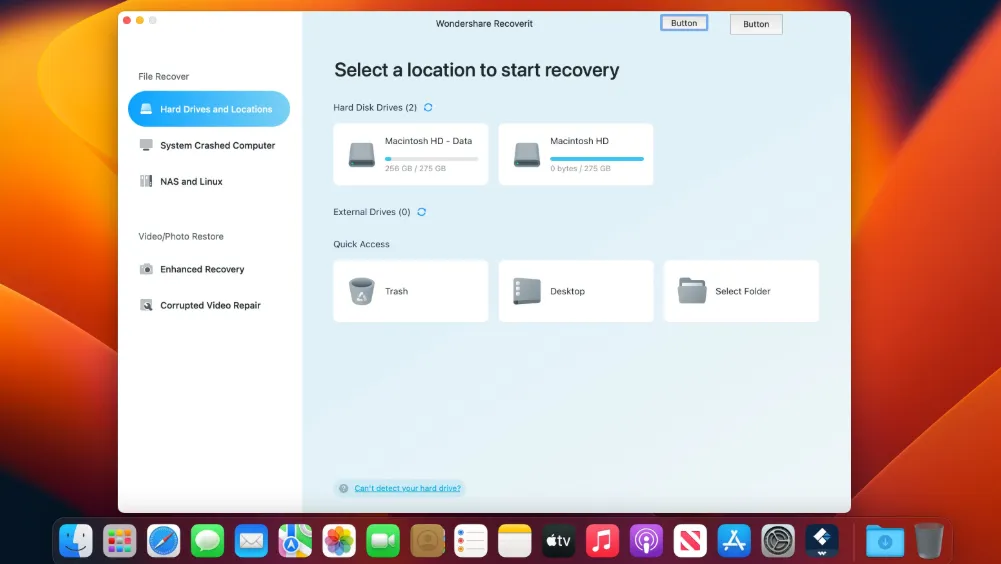This screenshot has height=564, width=1001.
Task: Open Mail from the dock
Action: pos(252,541)
